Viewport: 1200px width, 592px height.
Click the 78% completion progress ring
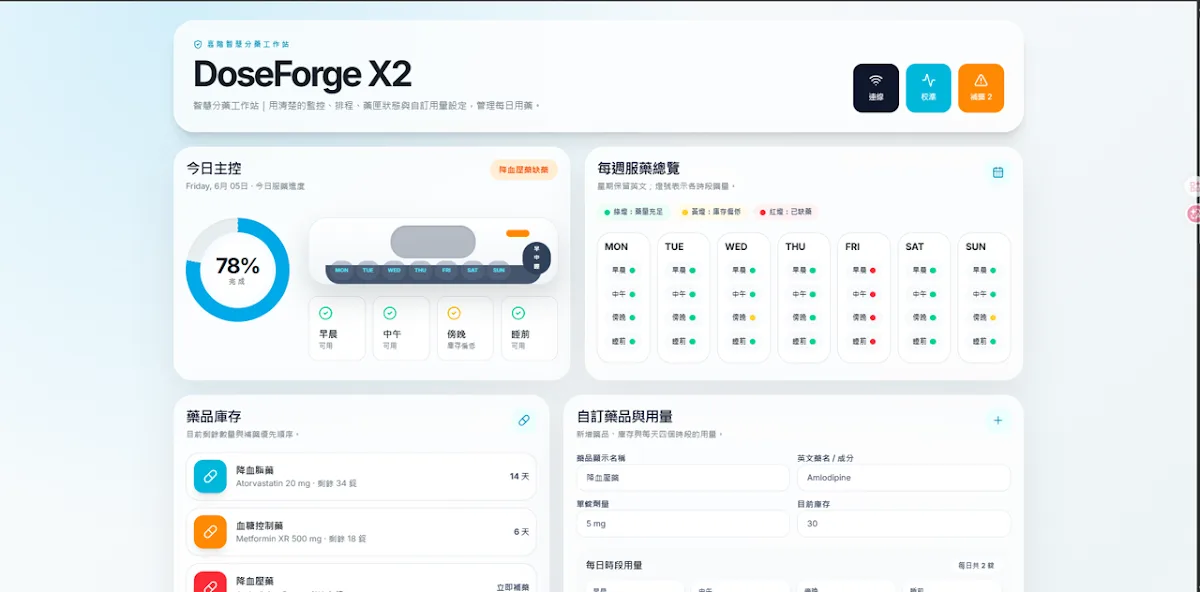(x=238, y=270)
